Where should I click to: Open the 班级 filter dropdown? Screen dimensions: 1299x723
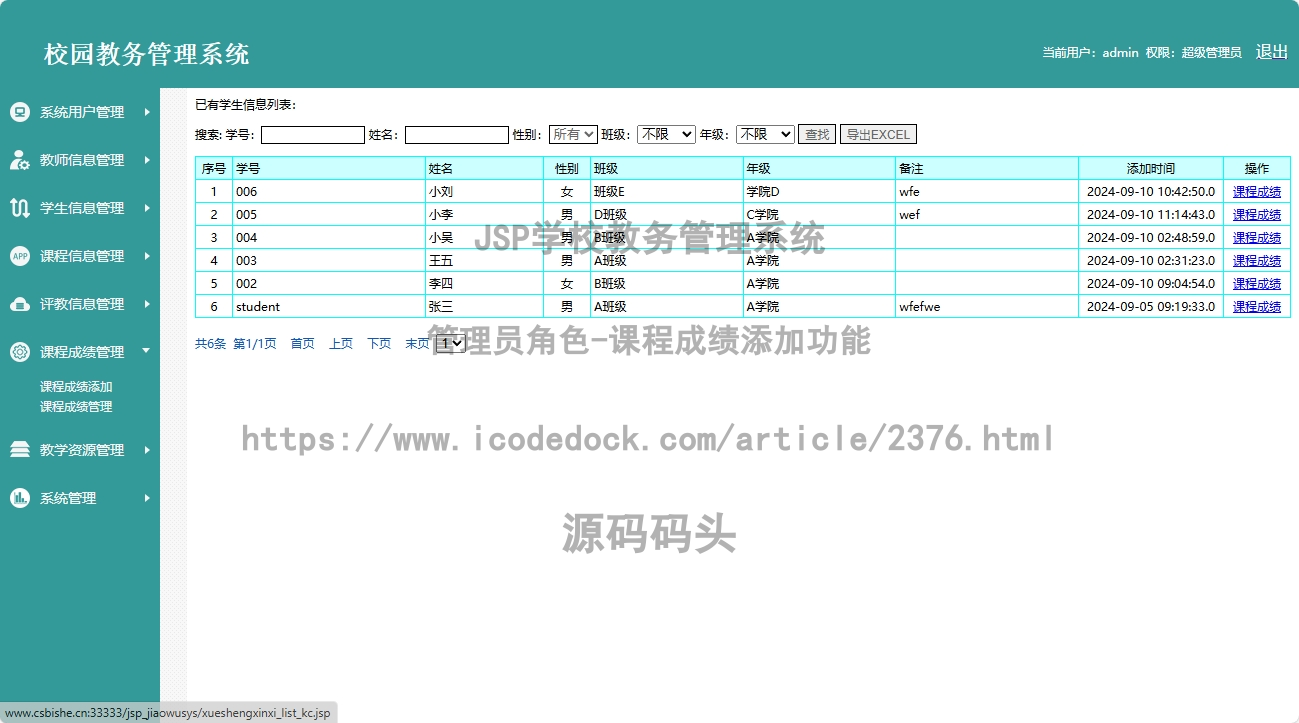(x=666, y=134)
